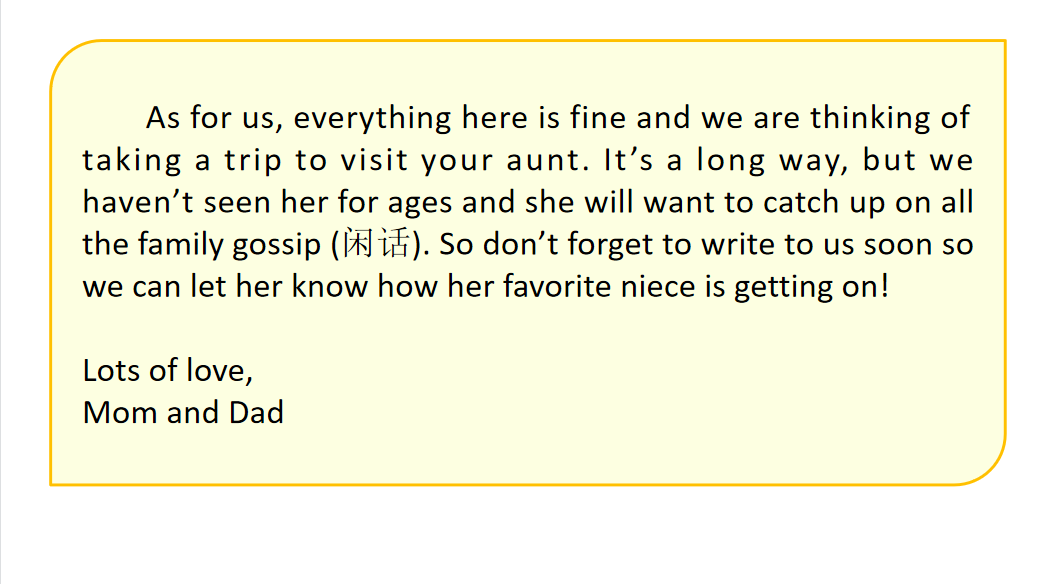
Task: Click the Chinese characters 闲话
Action: (376, 245)
